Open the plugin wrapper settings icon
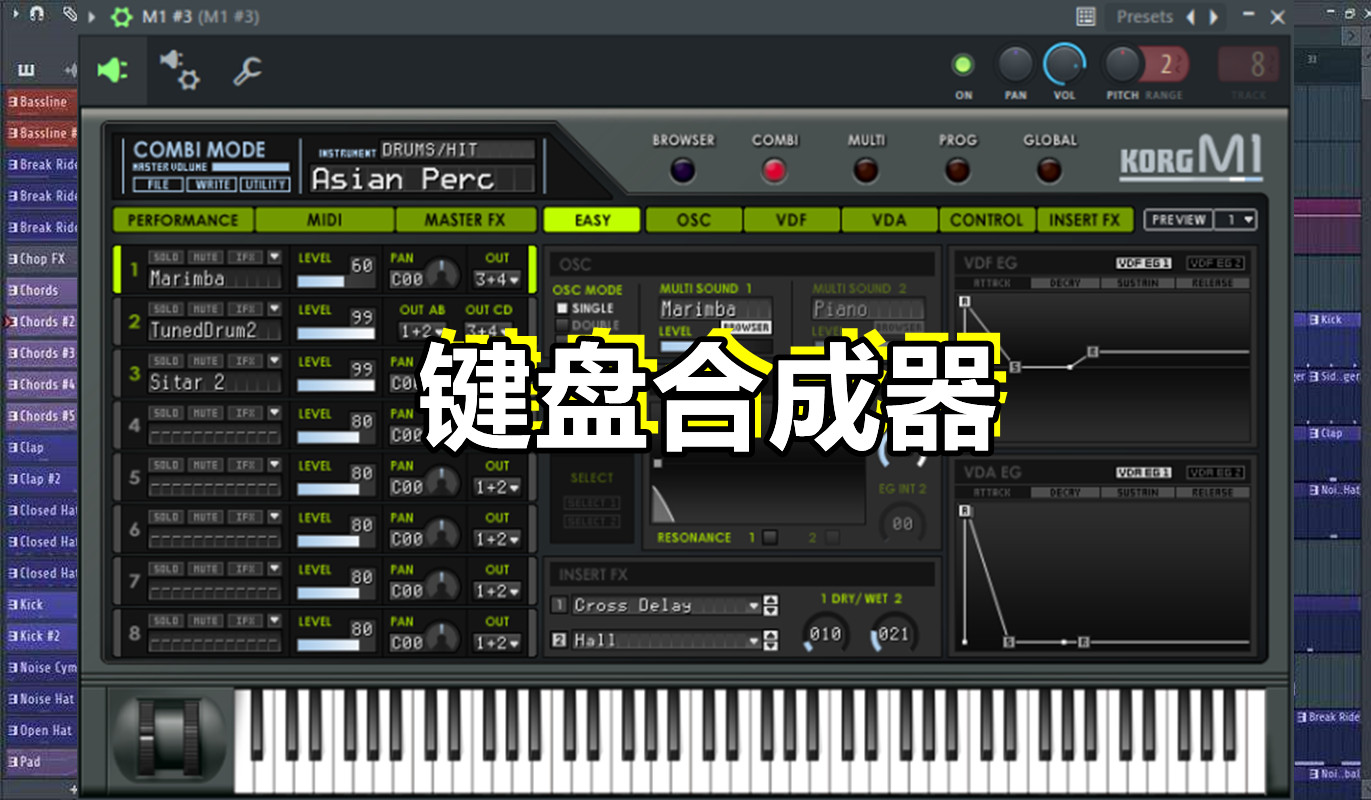The height and width of the screenshot is (800, 1371). 180,69
